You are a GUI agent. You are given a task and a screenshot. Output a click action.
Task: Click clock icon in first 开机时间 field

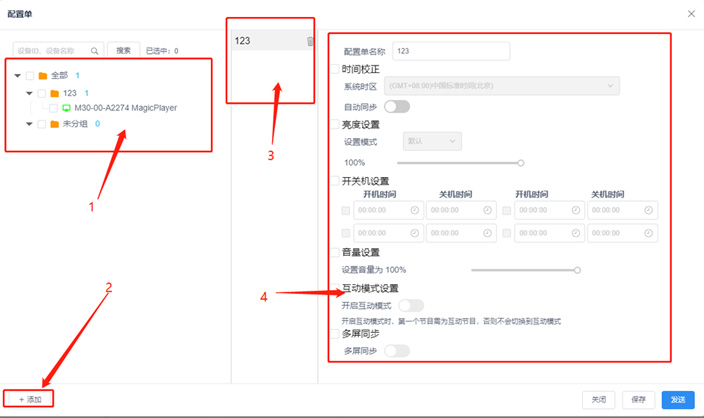pos(414,210)
